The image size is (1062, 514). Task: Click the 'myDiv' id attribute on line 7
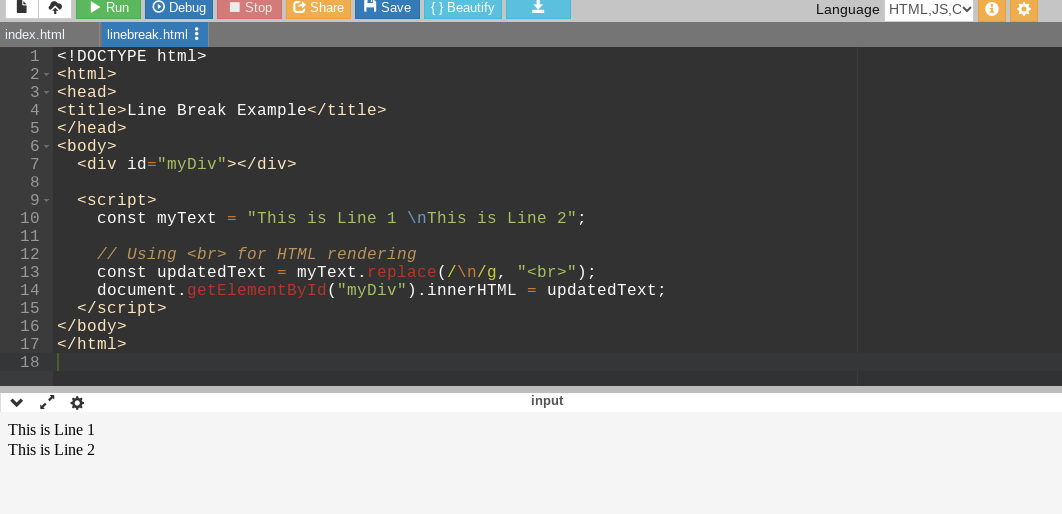192,164
